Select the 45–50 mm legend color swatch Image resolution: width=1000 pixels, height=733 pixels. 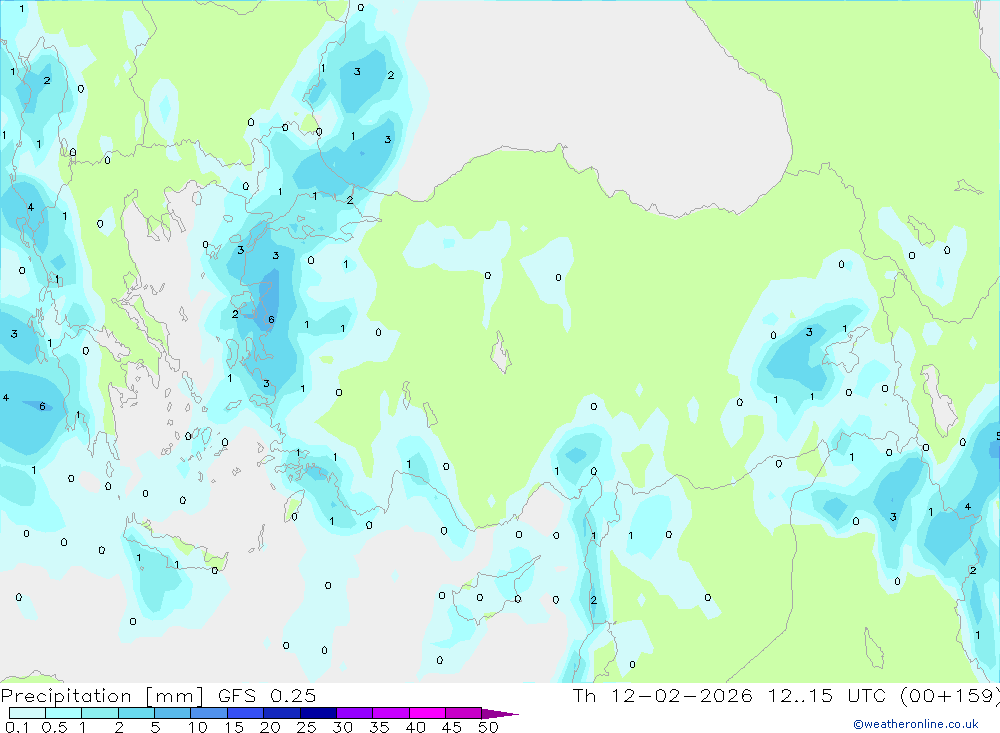click(x=464, y=713)
